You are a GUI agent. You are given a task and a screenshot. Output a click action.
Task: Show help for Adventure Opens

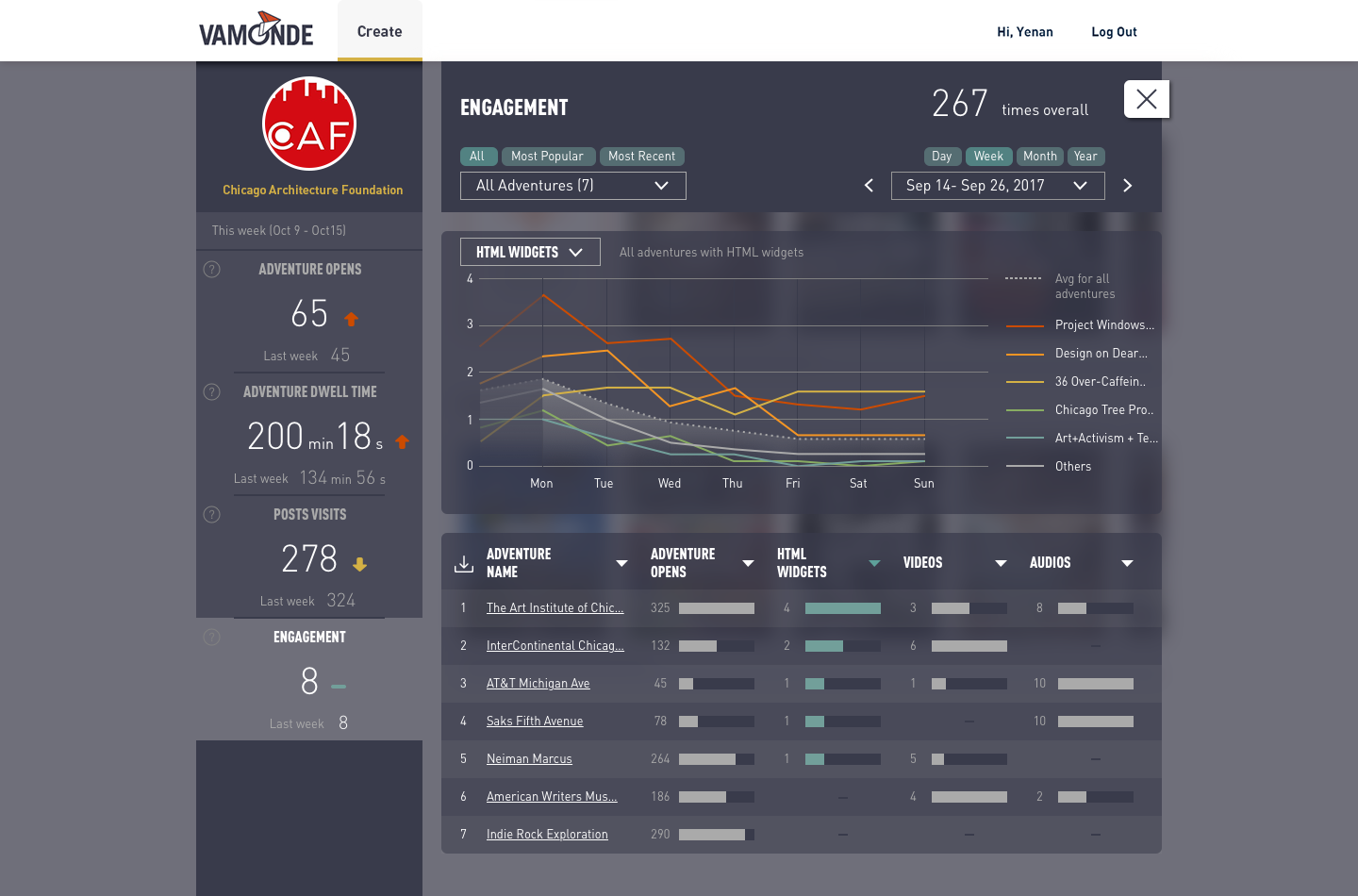click(212, 270)
